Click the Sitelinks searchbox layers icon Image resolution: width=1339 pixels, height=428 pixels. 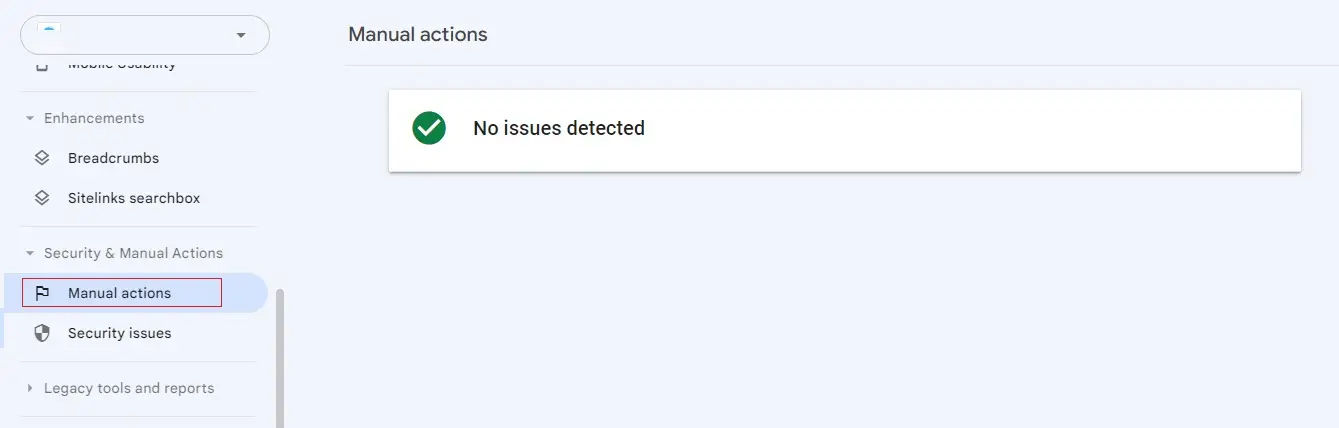click(x=42, y=198)
